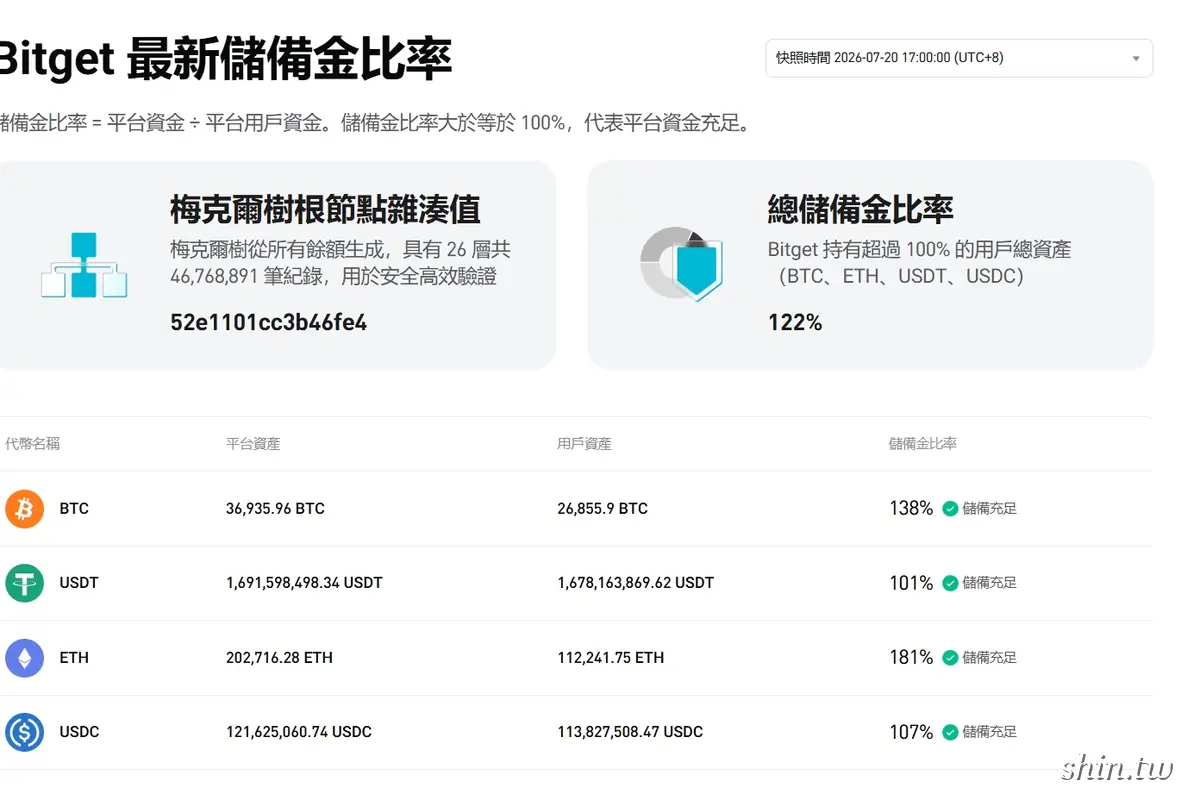
Task: Click the 代幣名稱 column header
Action: [32, 443]
